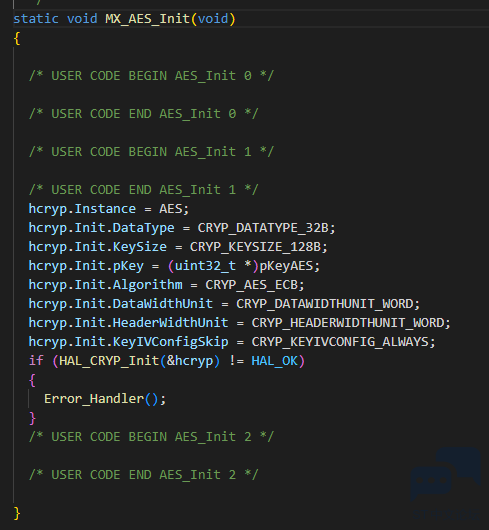Click the HAL_OK constant
Screen dimensions: 489x530
point(274,361)
